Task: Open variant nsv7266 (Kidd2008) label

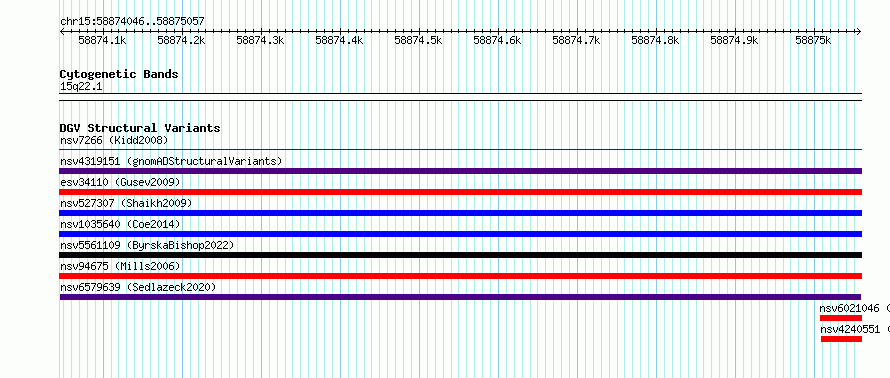Action: pyautogui.click(x=114, y=140)
